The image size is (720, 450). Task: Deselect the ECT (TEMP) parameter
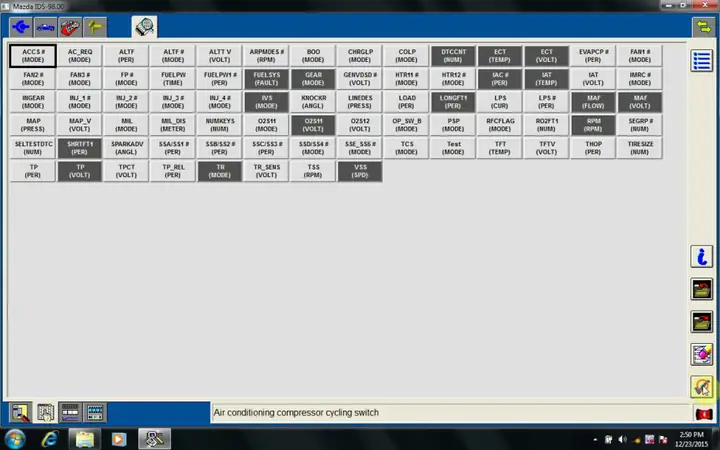click(500, 55)
